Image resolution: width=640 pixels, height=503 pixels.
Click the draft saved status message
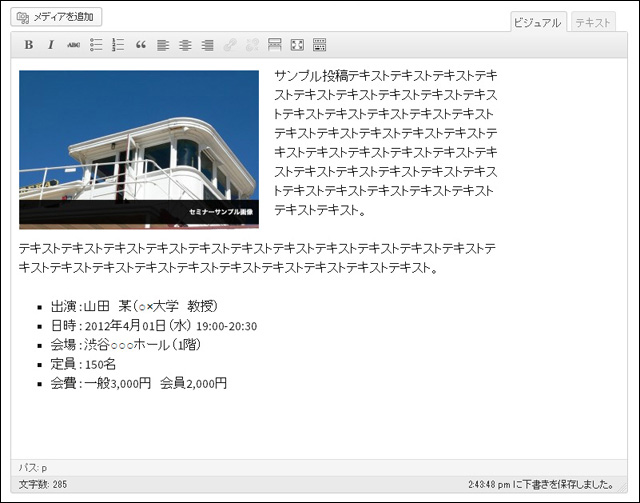point(541,484)
